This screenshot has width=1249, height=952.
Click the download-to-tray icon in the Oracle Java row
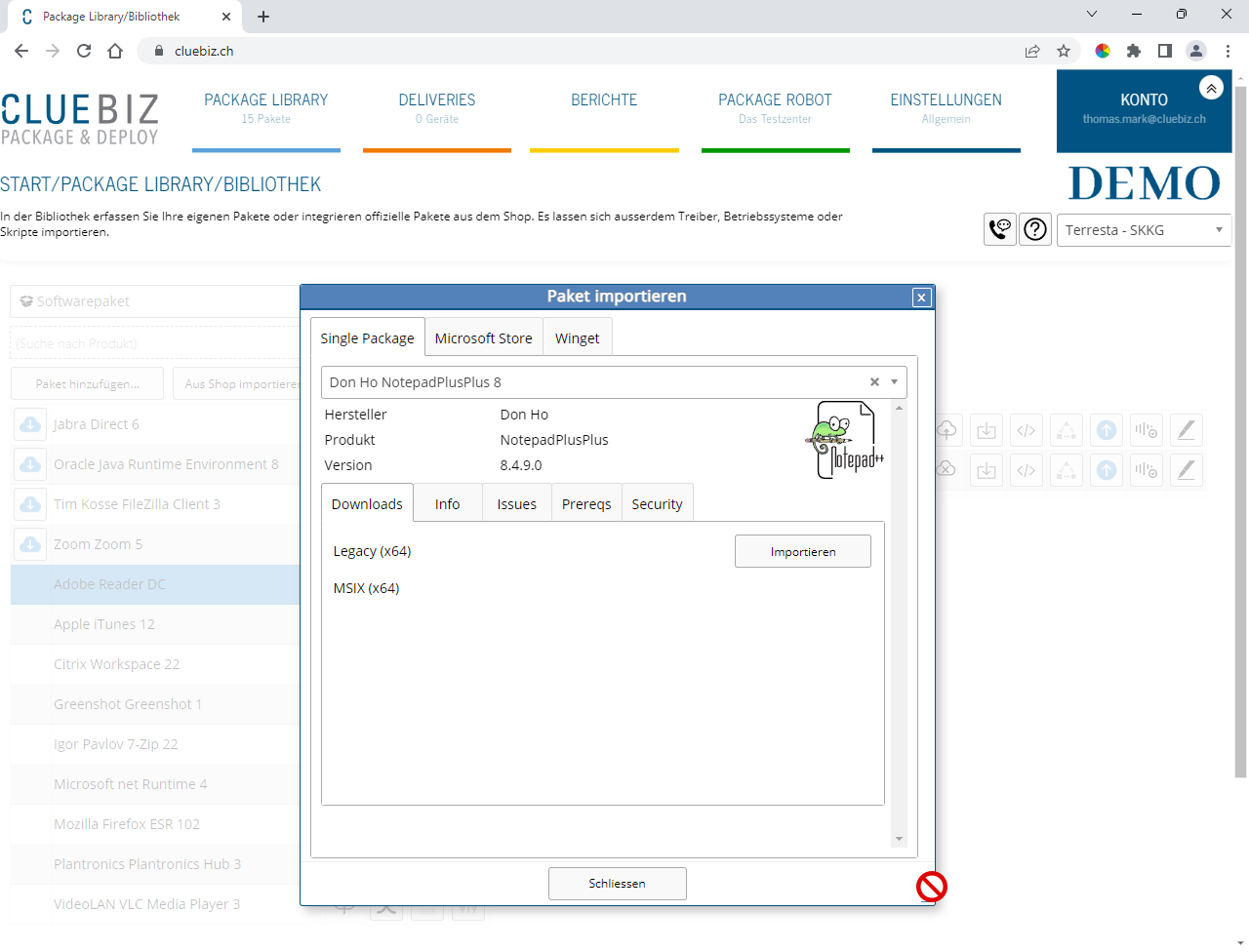(x=987, y=470)
